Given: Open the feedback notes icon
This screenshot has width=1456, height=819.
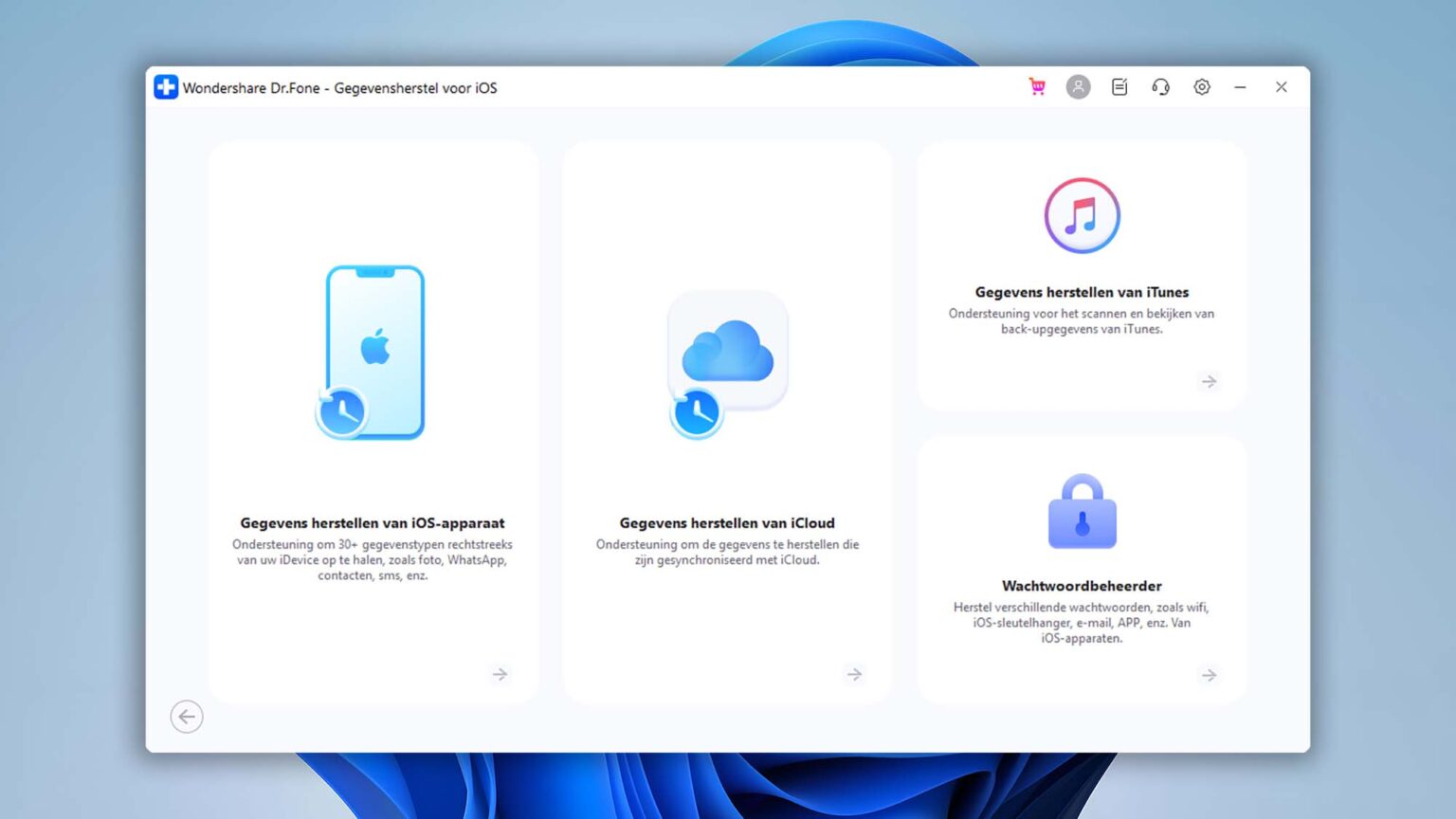Looking at the screenshot, I should (1119, 87).
